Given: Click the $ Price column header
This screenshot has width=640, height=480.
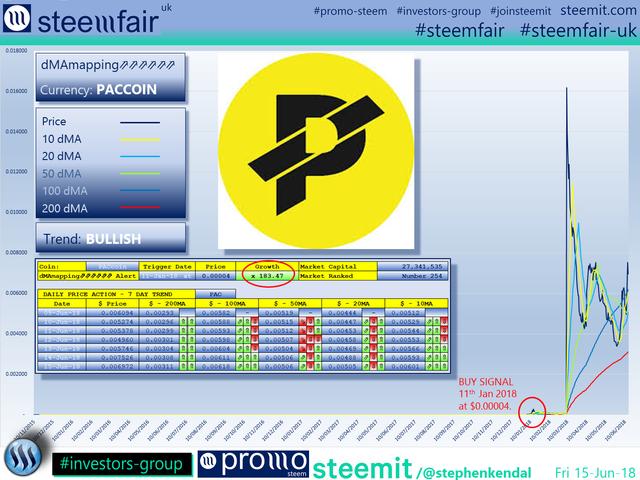Looking at the screenshot, I should [113, 303].
